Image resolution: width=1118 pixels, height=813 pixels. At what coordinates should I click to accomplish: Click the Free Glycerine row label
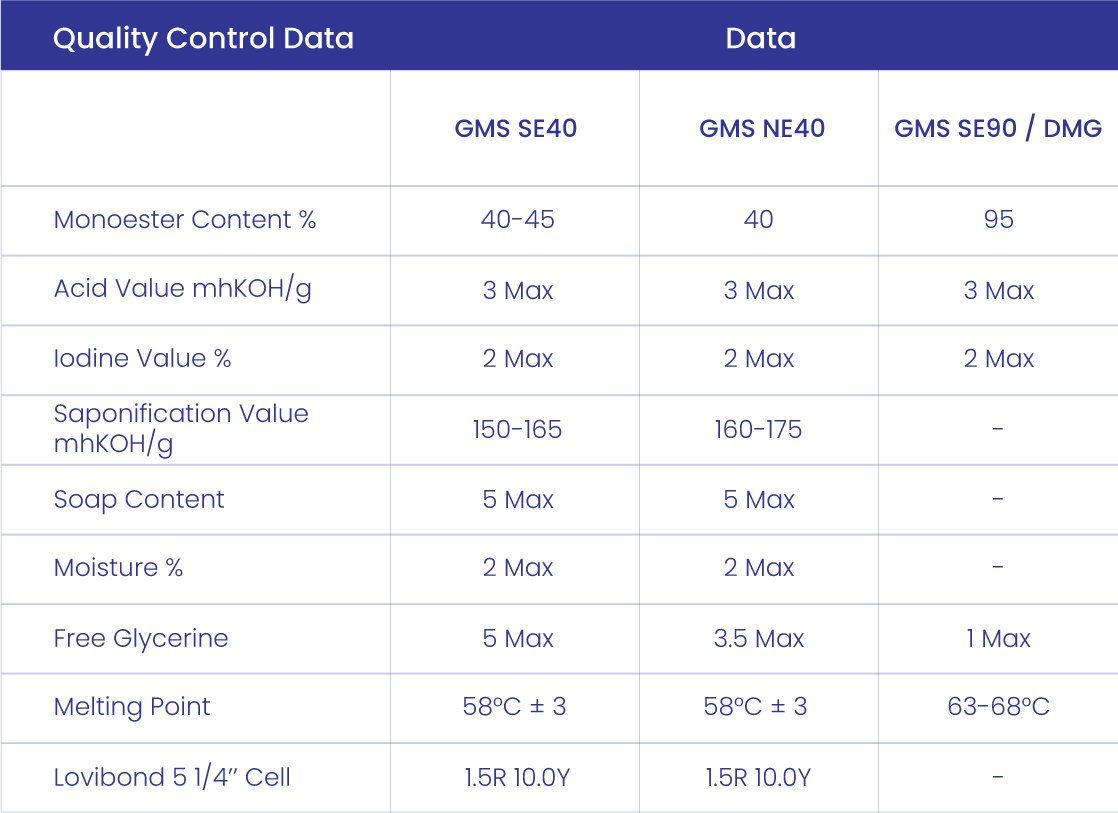click(x=141, y=638)
